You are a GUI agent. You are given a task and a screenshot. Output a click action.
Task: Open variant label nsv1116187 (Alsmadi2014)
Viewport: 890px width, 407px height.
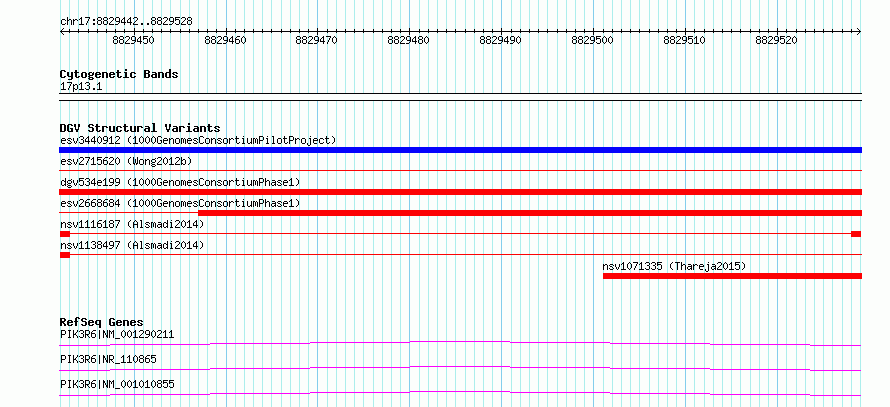point(132,224)
